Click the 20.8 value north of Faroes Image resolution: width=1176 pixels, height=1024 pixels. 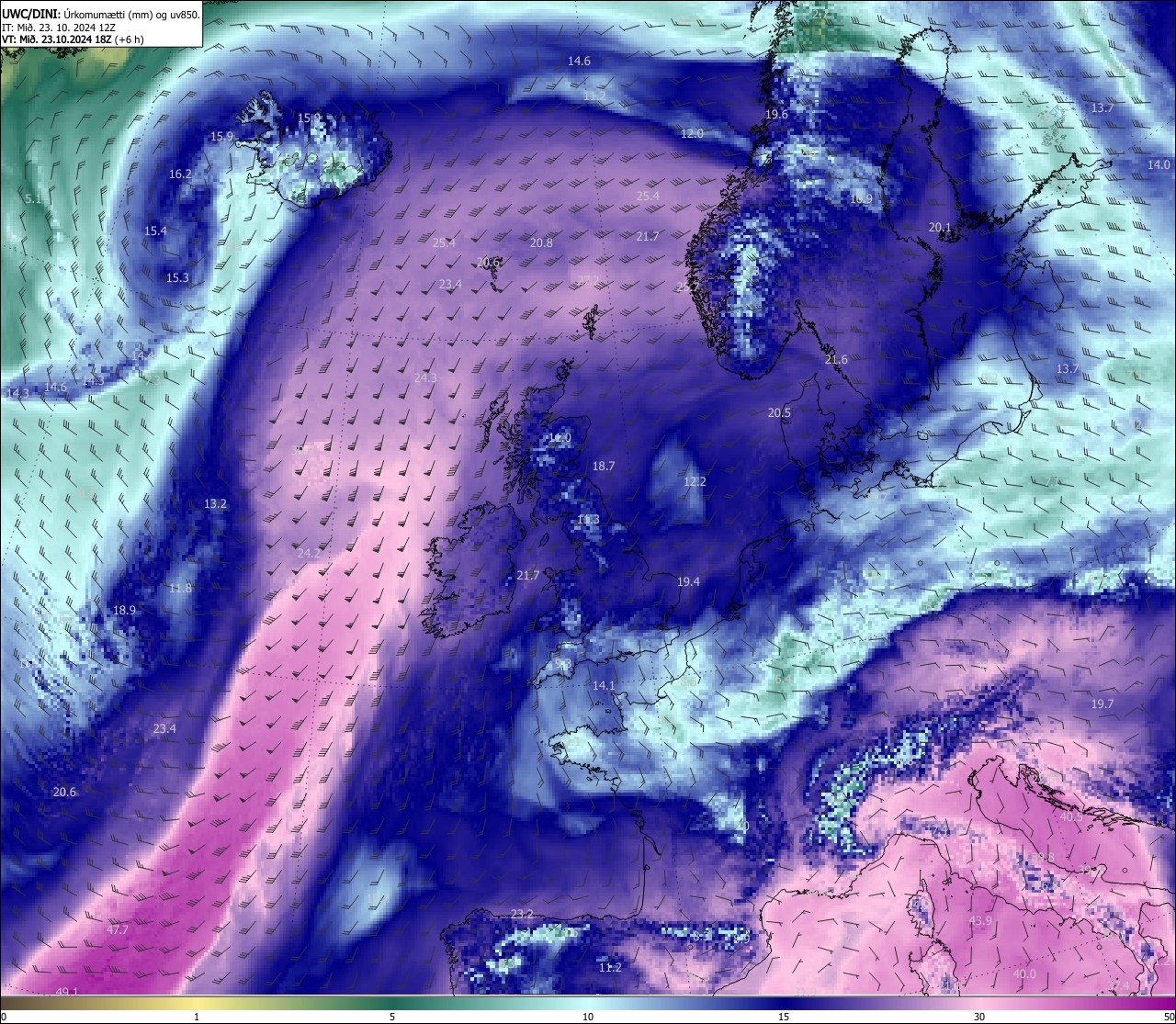[542, 242]
